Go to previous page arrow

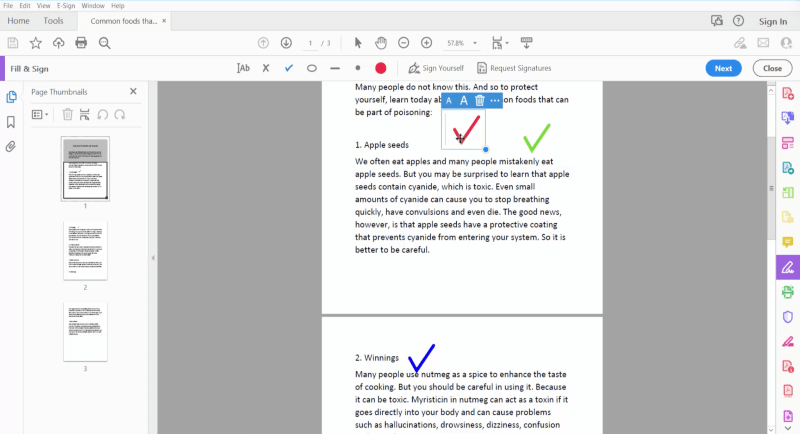pos(263,43)
